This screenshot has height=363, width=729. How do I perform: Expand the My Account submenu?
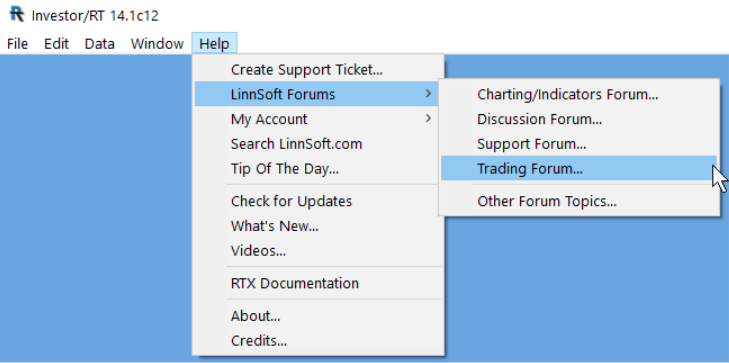[318, 119]
